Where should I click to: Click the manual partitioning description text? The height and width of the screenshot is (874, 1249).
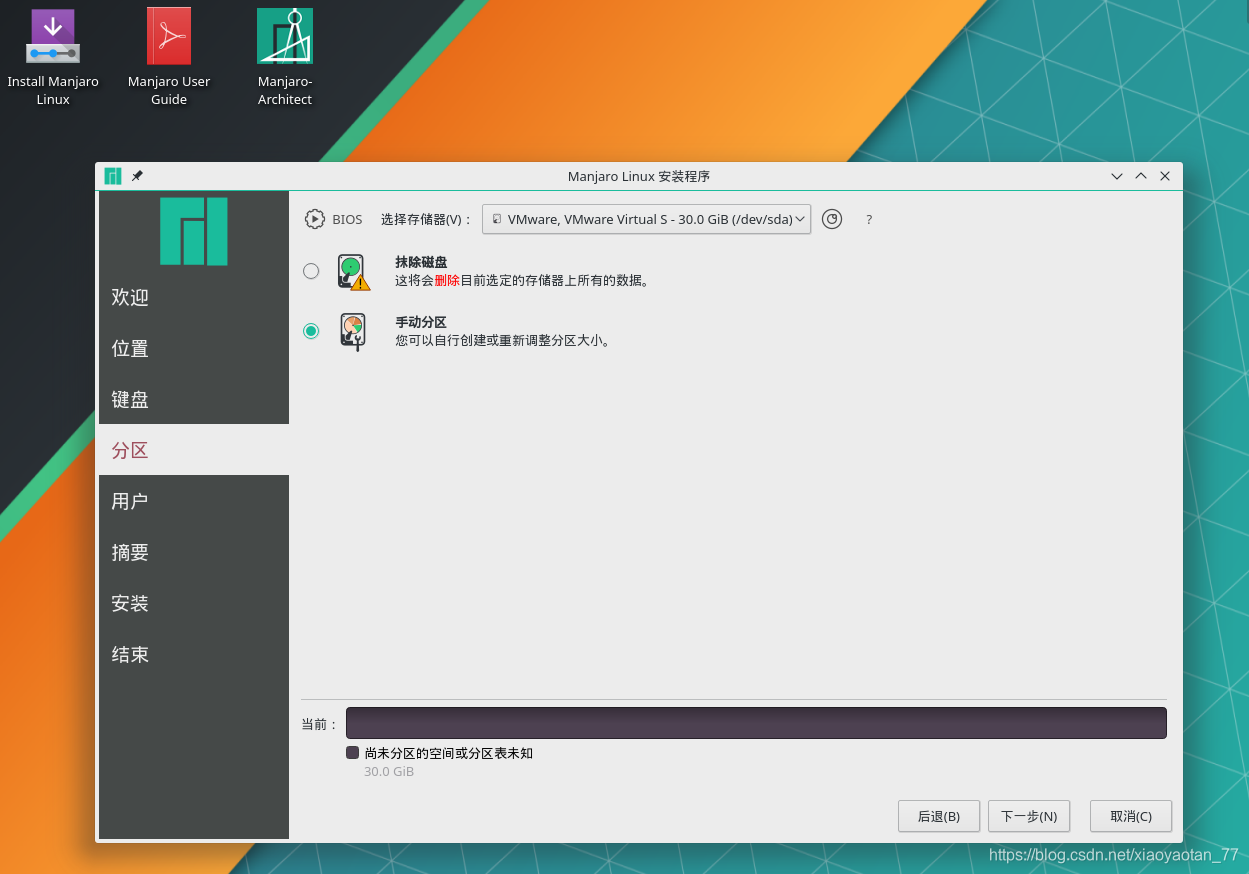503,340
